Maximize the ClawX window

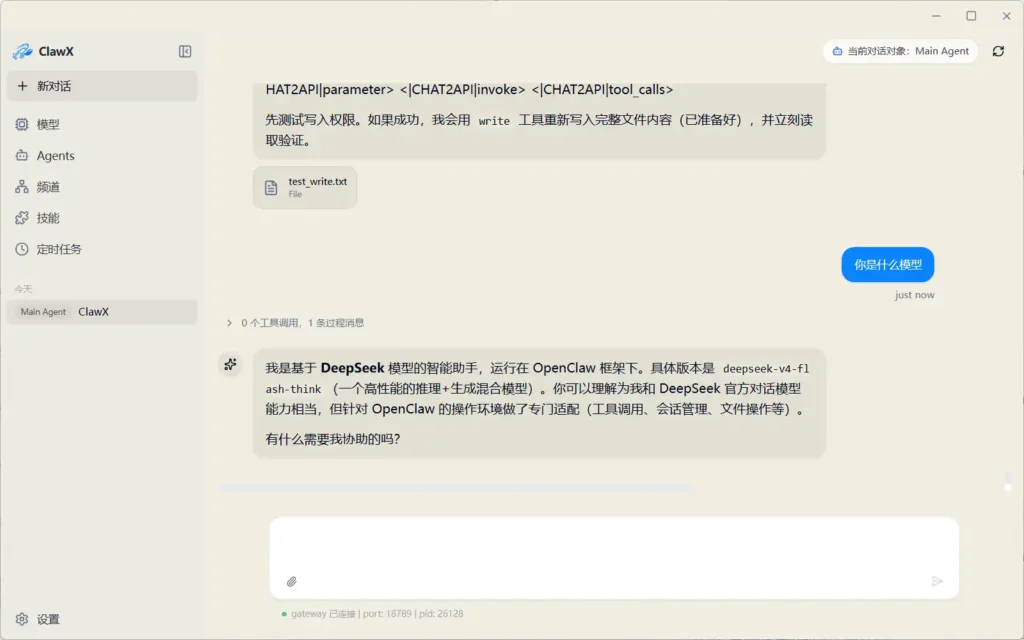pos(971,16)
